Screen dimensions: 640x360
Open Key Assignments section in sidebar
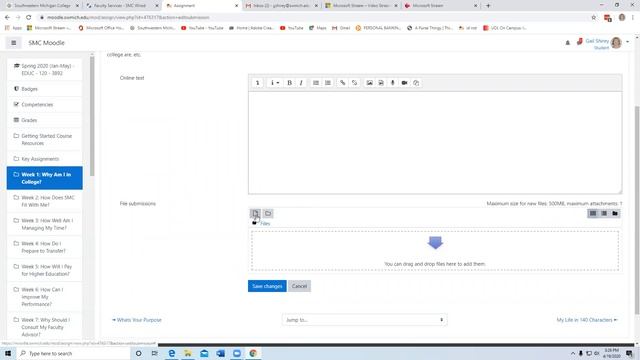[x=44, y=159]
